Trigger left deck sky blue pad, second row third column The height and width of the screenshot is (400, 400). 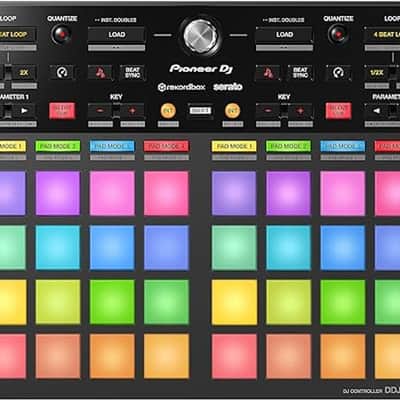(112, 248)
